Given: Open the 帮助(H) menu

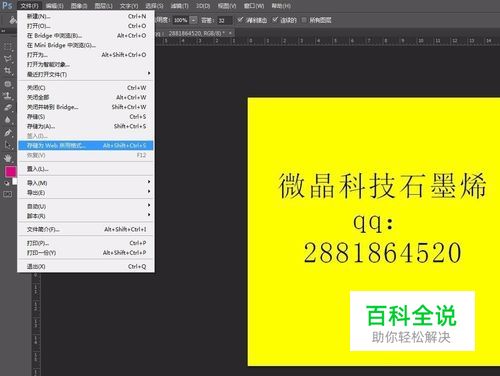Looking at the screenshot, I should (x=281, y=6).
